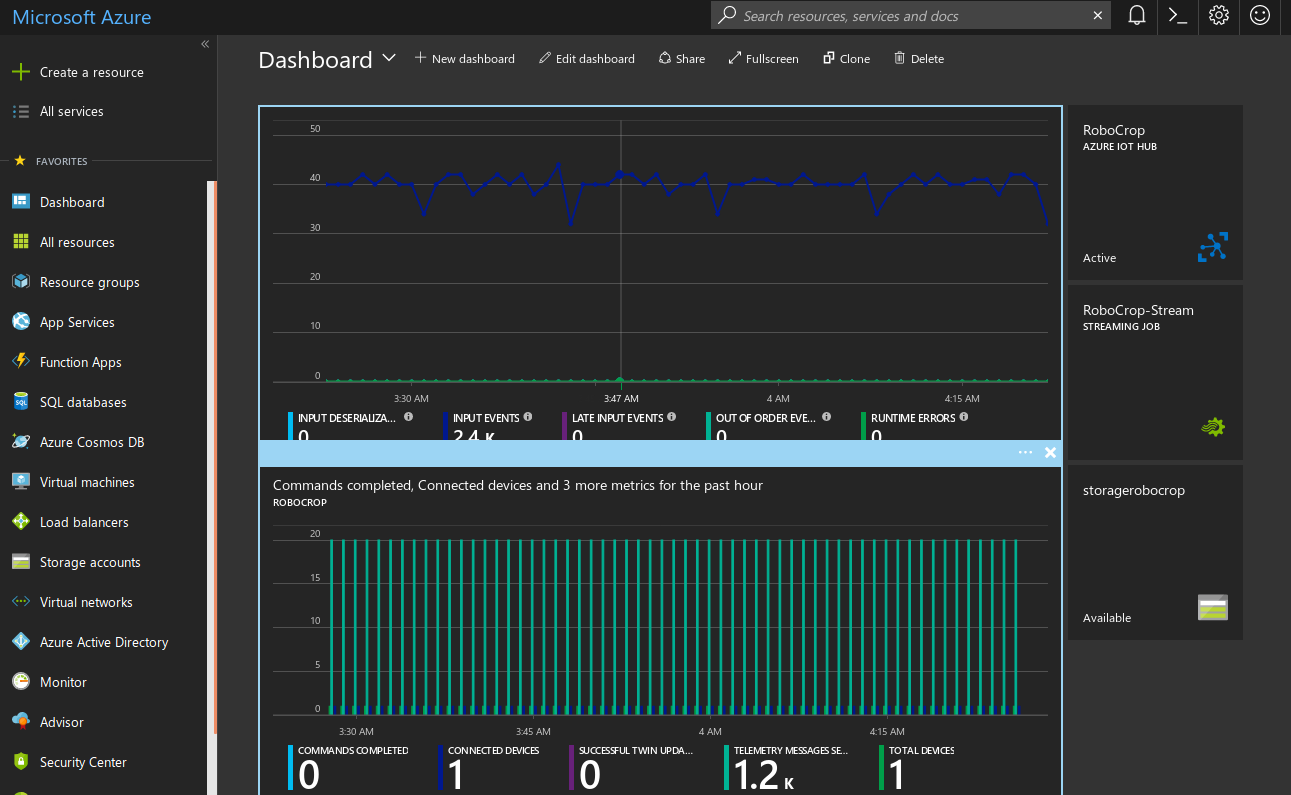Click the Advisor cloud icon
1291x795 pixels.
pyautogui.click(x=21, y=721)
